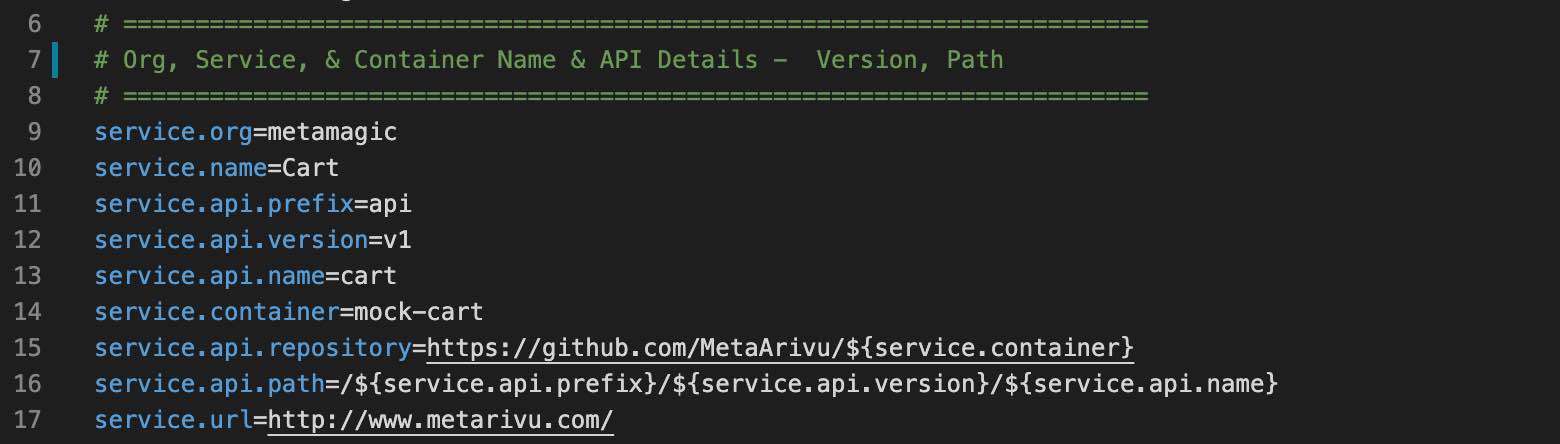The height and width of the screenshot is (444, 1560).
Task: Click the mock-cart container value
Action: pyautogui.click(x=419, y=312)
